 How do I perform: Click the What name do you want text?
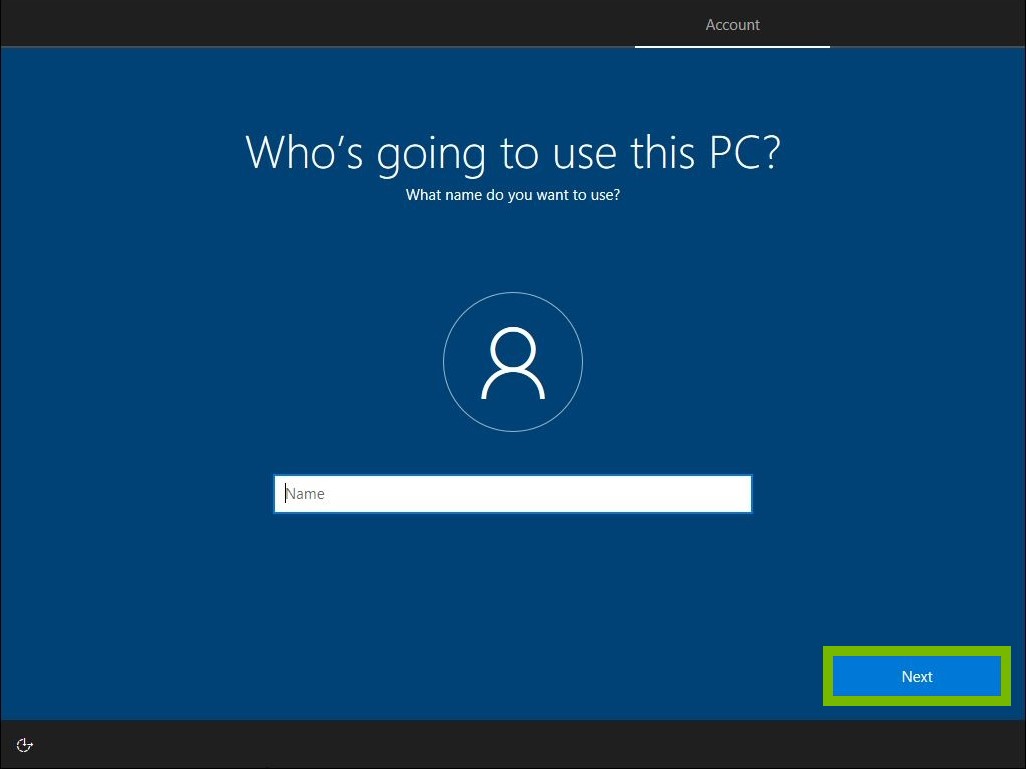(x=513, y=195)
